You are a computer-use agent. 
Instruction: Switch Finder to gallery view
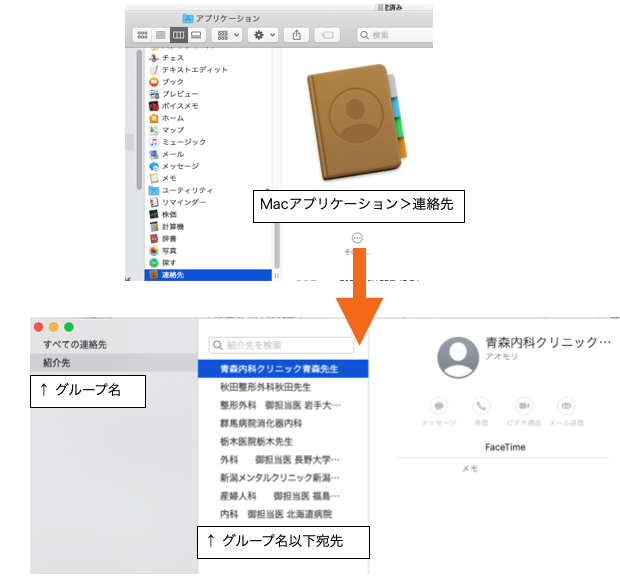coord(196,35)
